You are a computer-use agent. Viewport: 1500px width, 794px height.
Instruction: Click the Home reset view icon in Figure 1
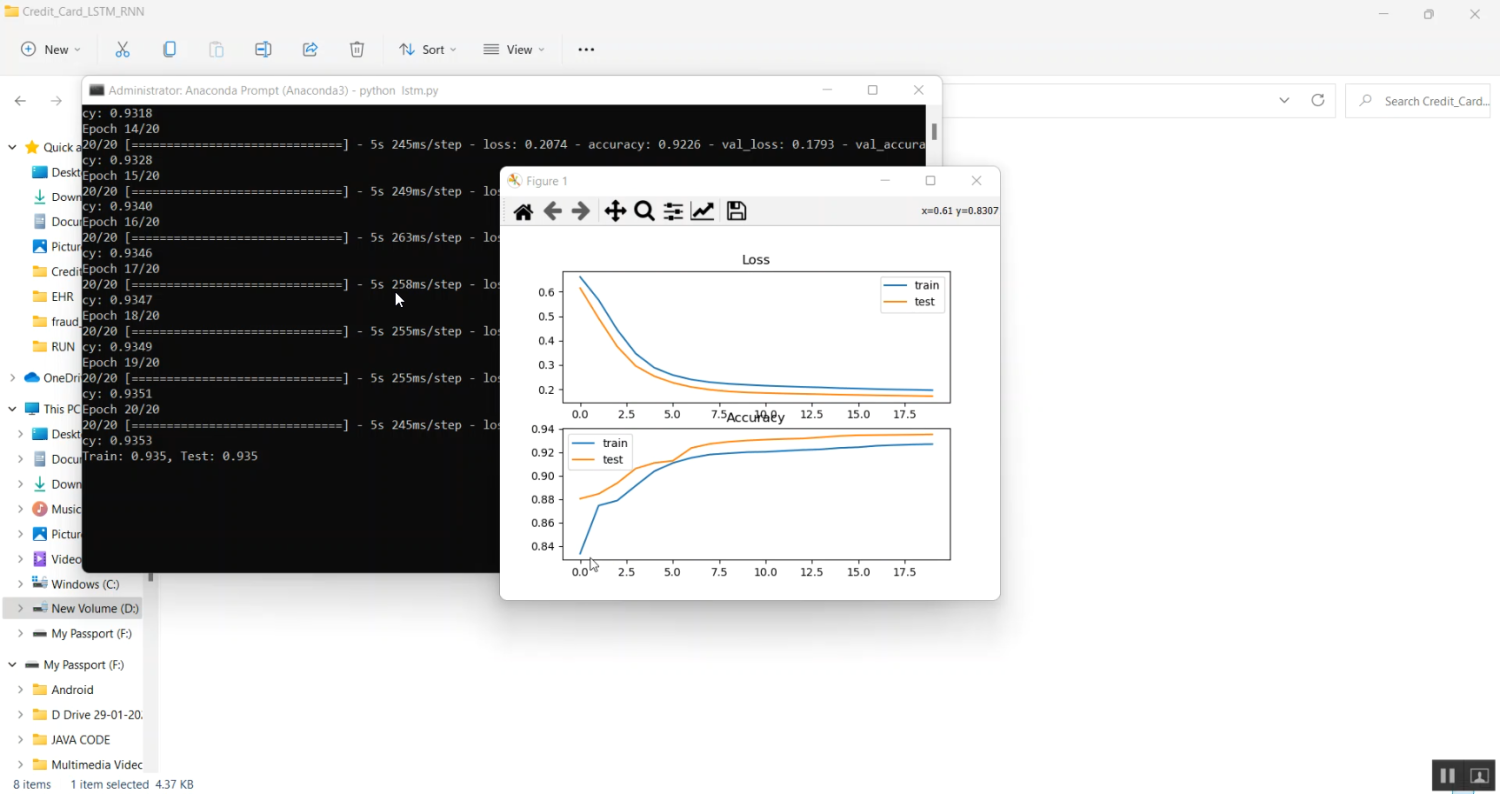coord(523,211)
